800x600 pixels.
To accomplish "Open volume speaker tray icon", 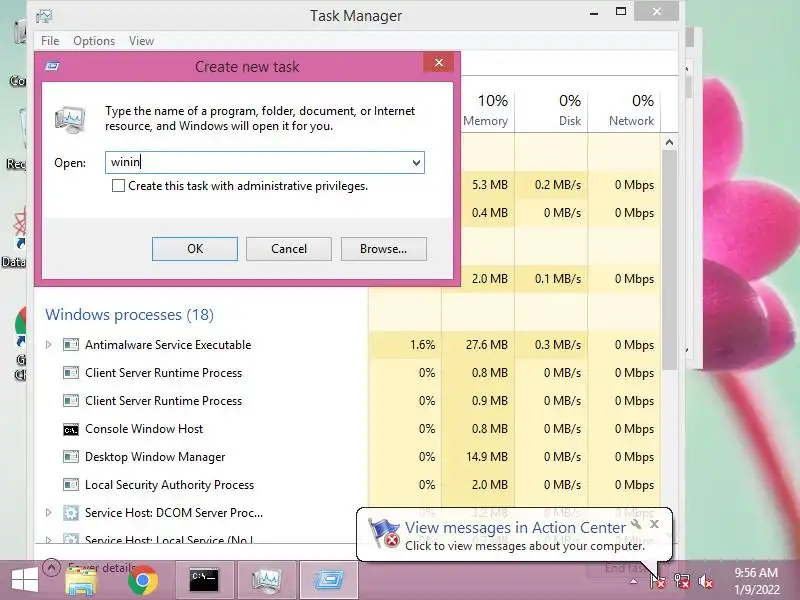I will (706, 581).
